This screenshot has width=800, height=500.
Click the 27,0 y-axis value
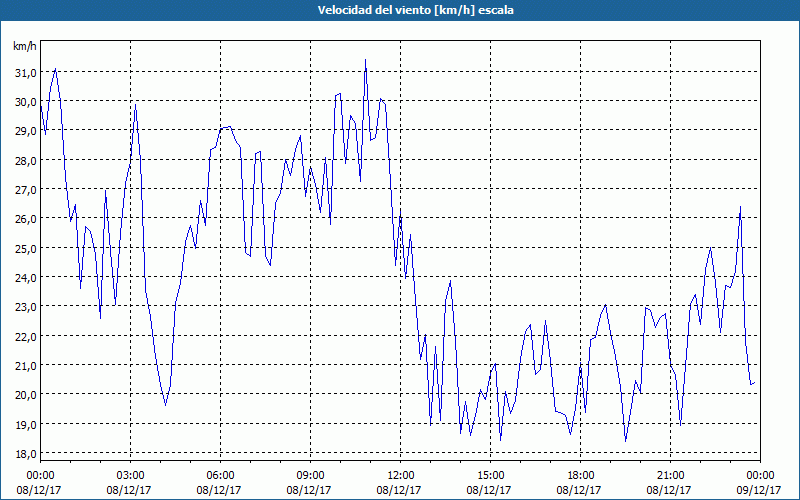tap(26, 190)
